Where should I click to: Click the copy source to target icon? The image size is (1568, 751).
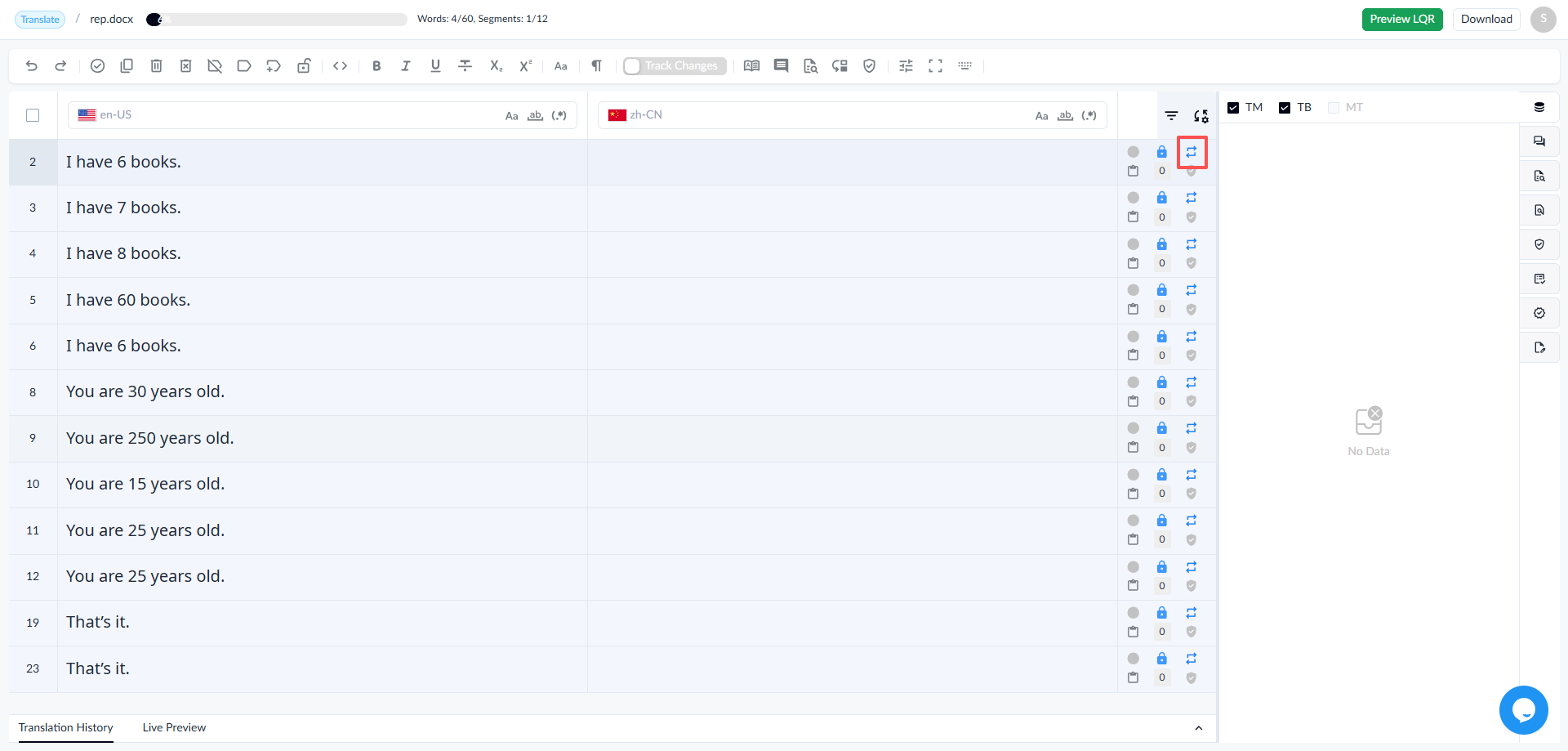[x=127, y=66]
